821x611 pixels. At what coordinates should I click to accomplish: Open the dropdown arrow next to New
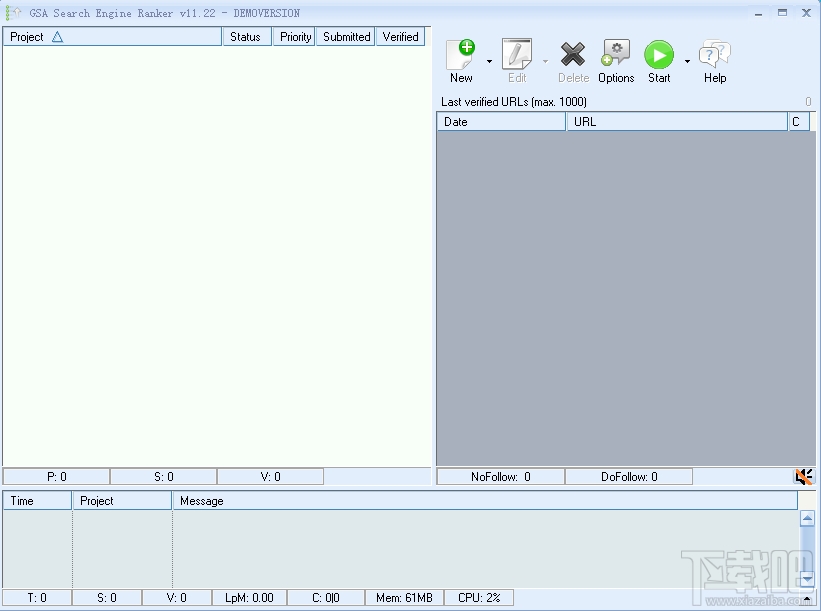(487, 60)
